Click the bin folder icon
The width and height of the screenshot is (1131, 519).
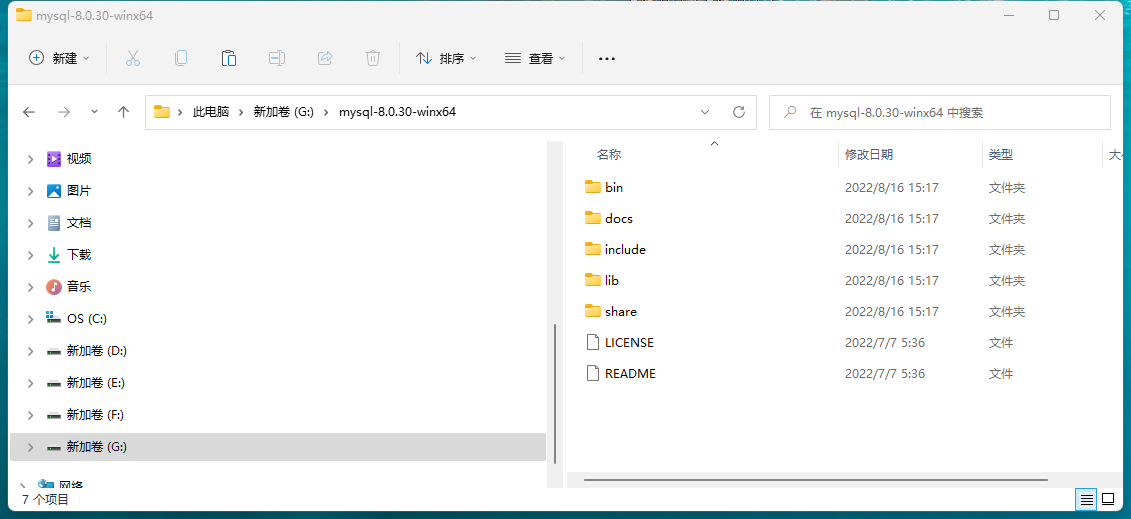tap(593, 187)
